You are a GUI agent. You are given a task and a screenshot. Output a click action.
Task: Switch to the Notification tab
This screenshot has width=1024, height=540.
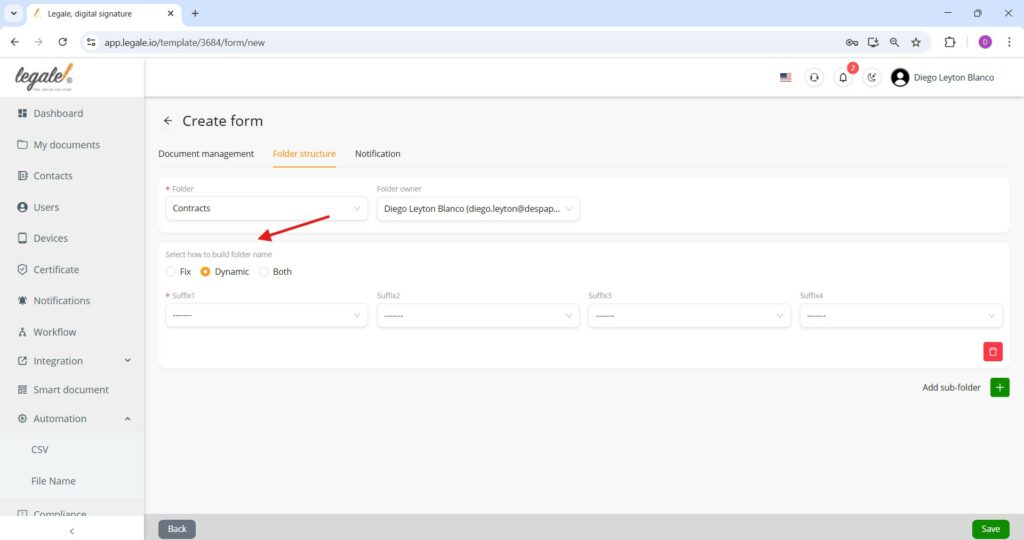[x=377, y=153]
